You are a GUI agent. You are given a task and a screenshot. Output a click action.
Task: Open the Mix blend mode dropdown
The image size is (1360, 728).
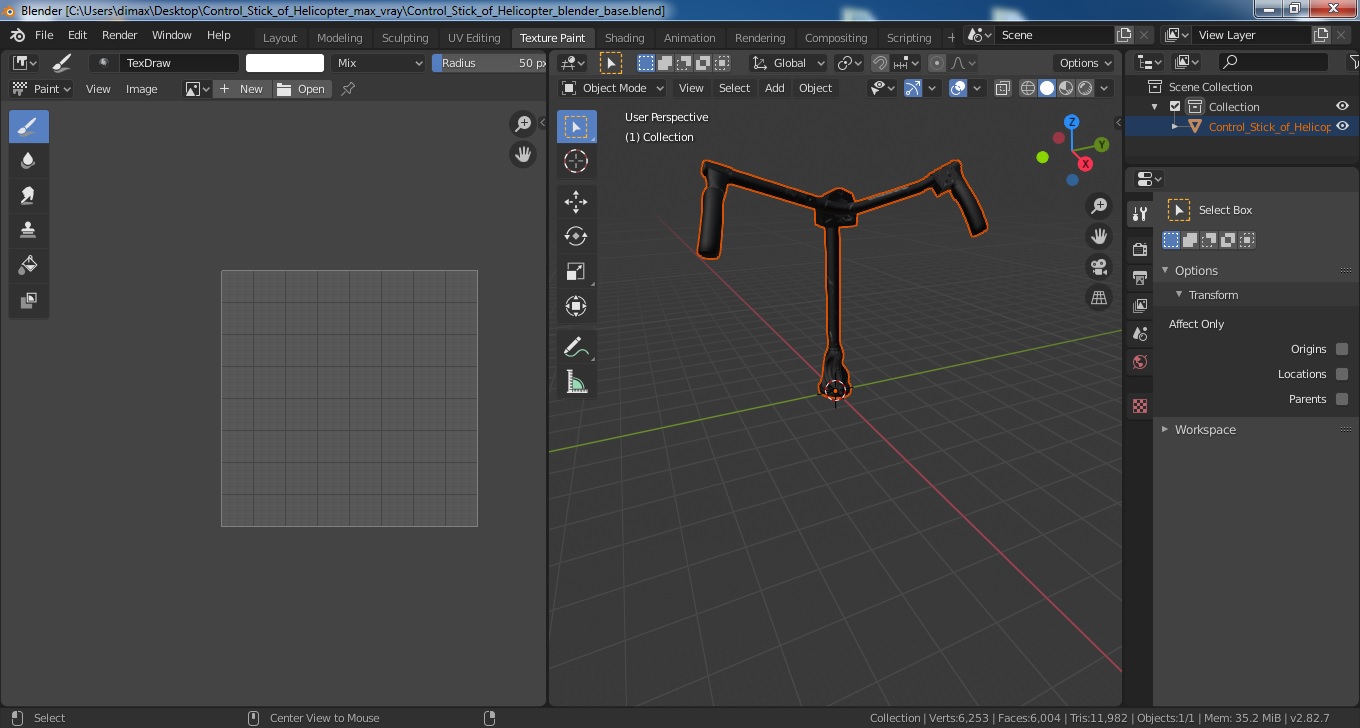[x=380, y=63]
